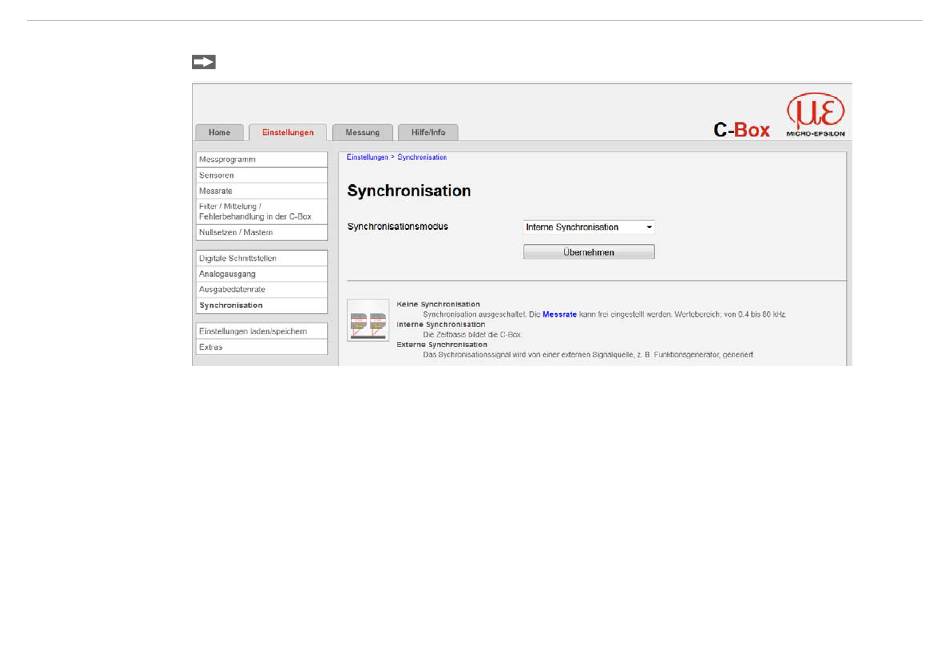The image size is (950, 657).
Task: Open Digitale Schnittstellen settings
Action: tap(262, 258)
